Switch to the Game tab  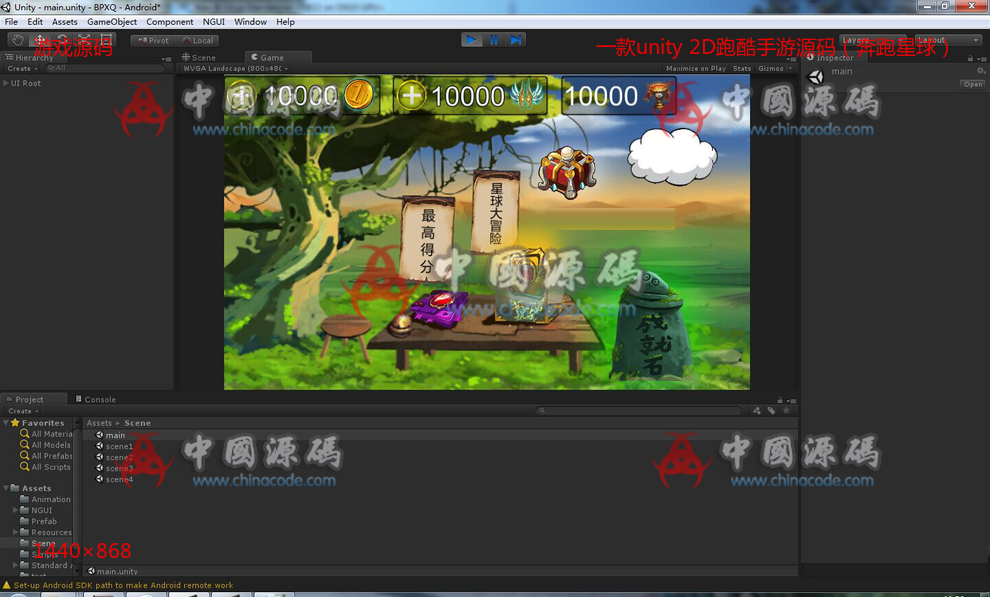click(277, 57)
